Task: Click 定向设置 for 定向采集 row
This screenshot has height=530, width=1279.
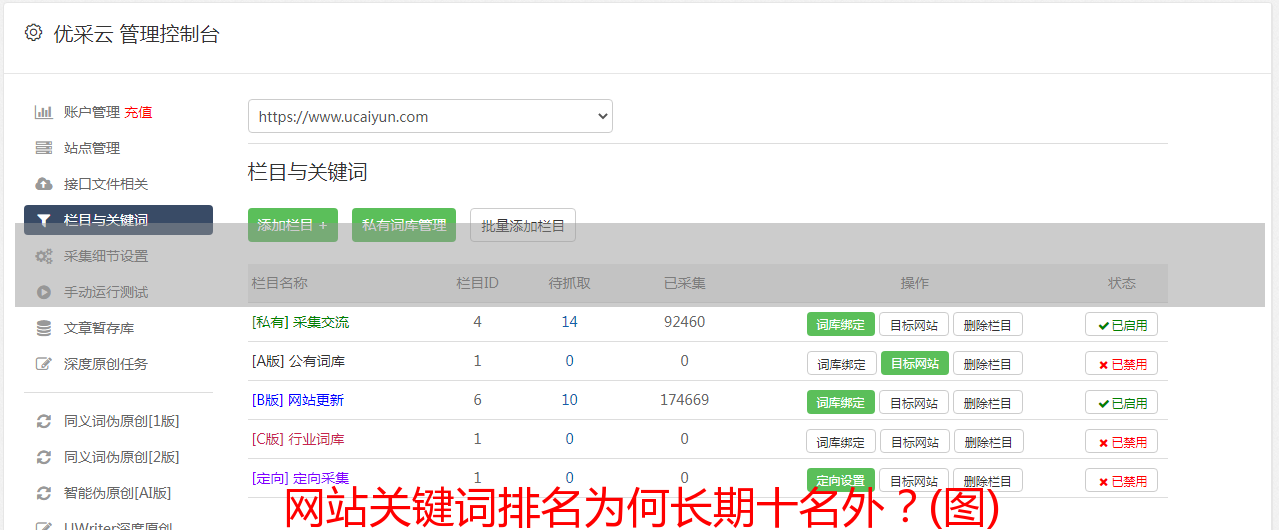Action: pyautogui.click(x=841, y=480)
